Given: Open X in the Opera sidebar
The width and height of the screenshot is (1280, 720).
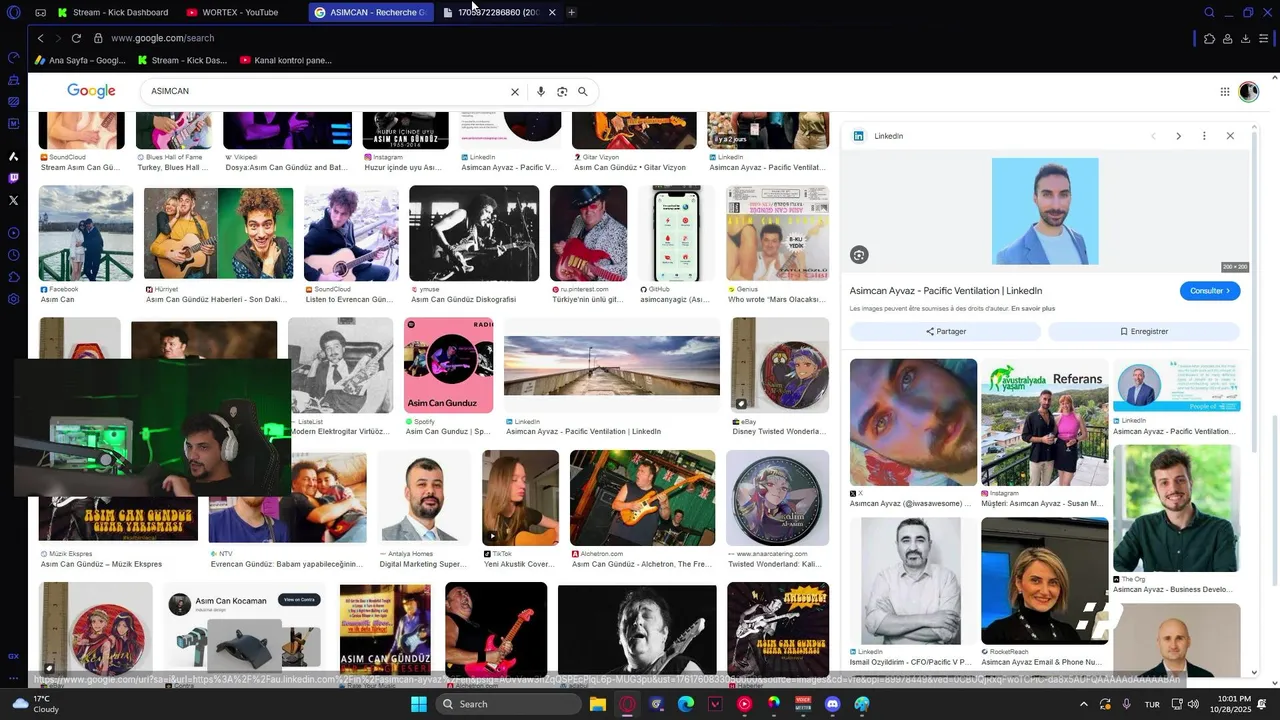Looking at the screenshot, I should click(x=13, y=200).
